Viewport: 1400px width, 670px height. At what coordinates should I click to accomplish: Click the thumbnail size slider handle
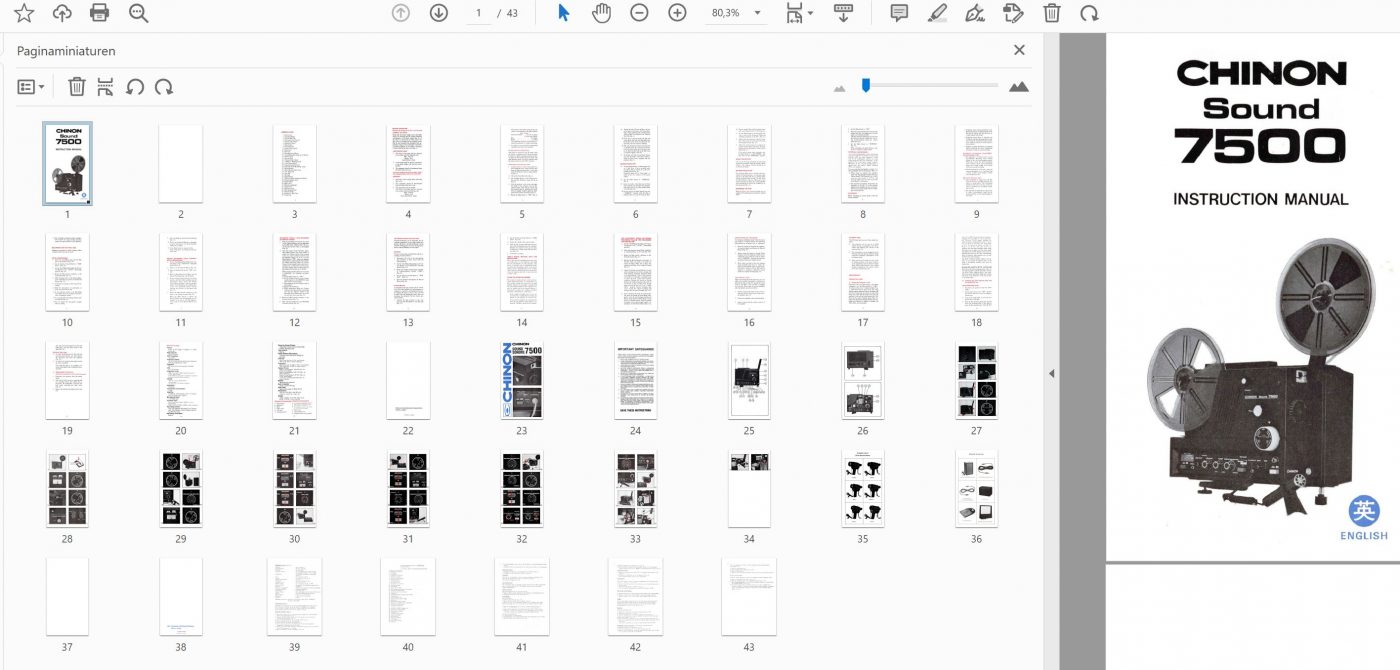pyautogui.click(x=866, y=86)
